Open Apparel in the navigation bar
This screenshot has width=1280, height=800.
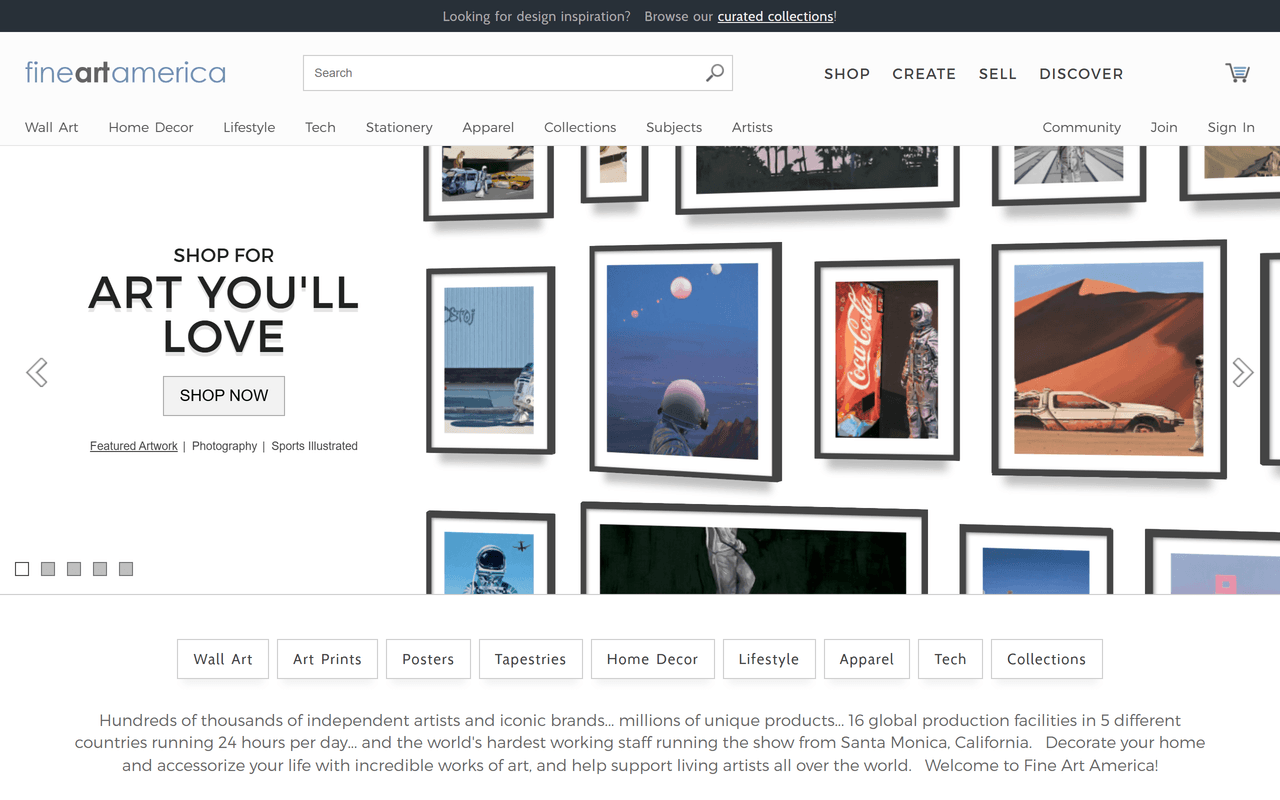(x=488, y=127)
